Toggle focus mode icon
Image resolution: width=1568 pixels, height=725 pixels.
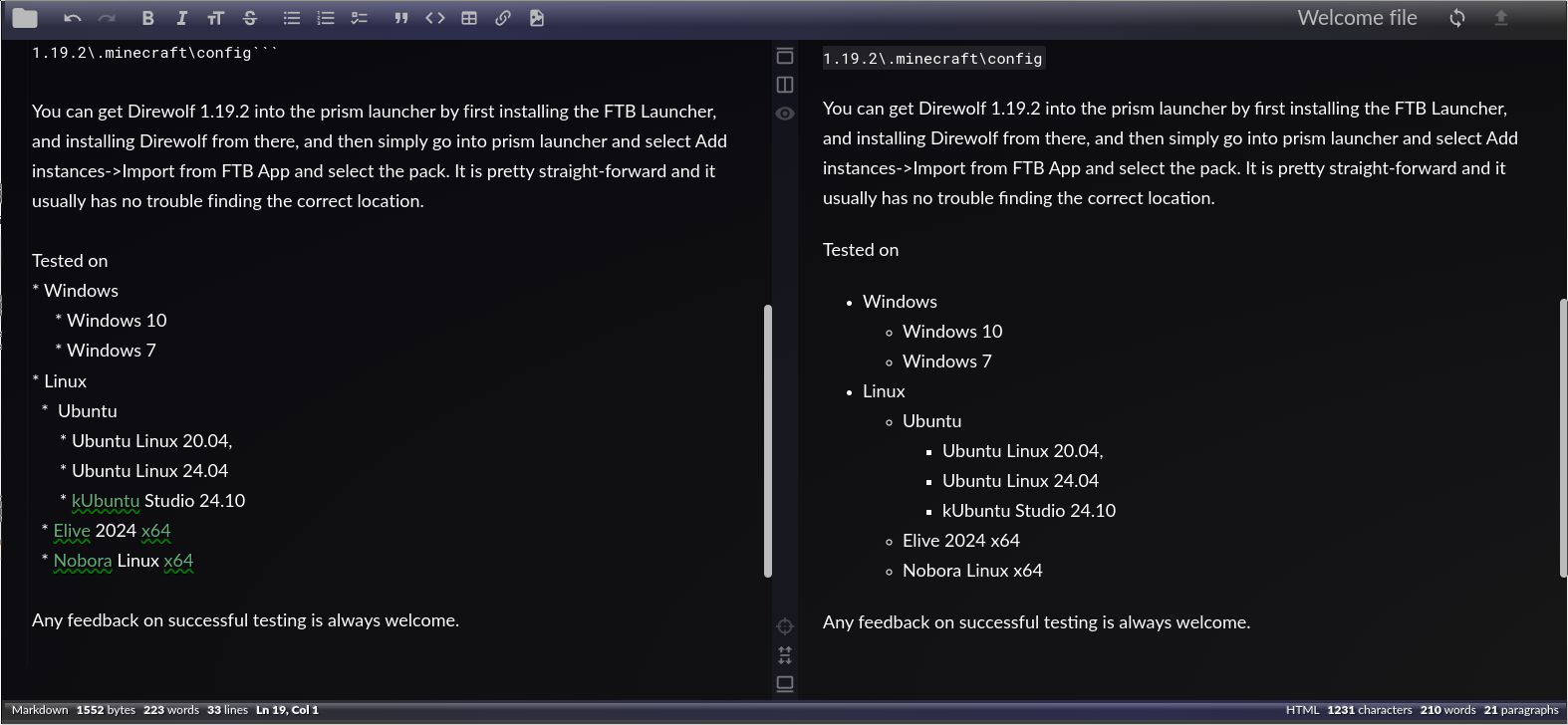pyautogui.click(x=785, y=655)
